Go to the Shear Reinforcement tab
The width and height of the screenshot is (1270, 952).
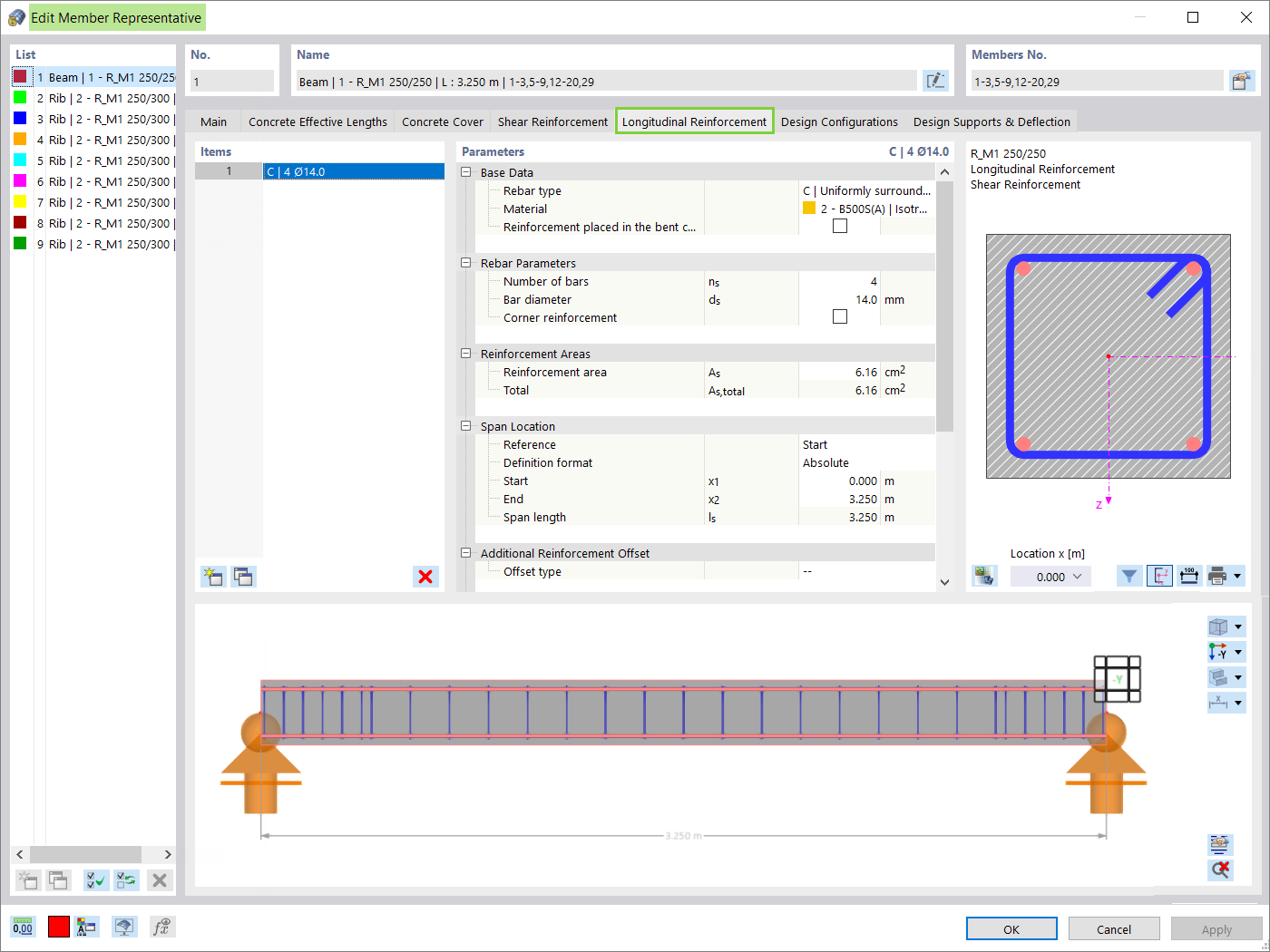click(x=552, y=121)
